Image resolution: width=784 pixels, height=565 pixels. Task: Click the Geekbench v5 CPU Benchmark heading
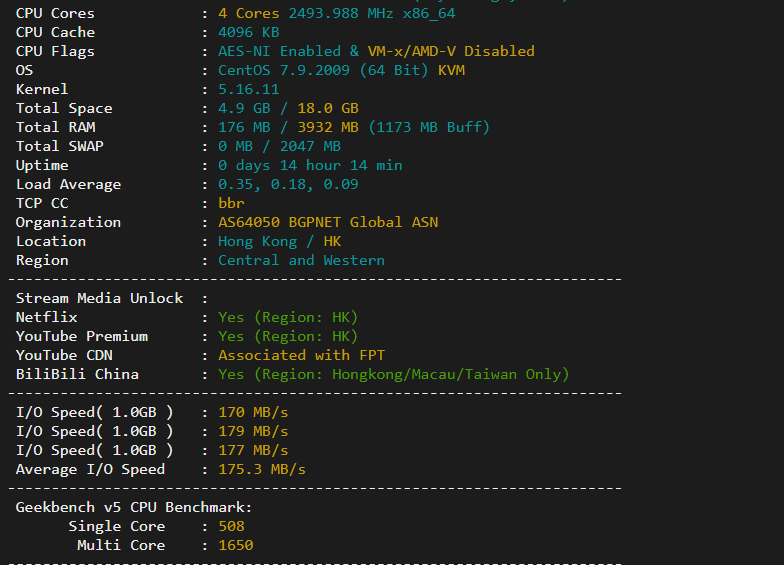(134, 508)
